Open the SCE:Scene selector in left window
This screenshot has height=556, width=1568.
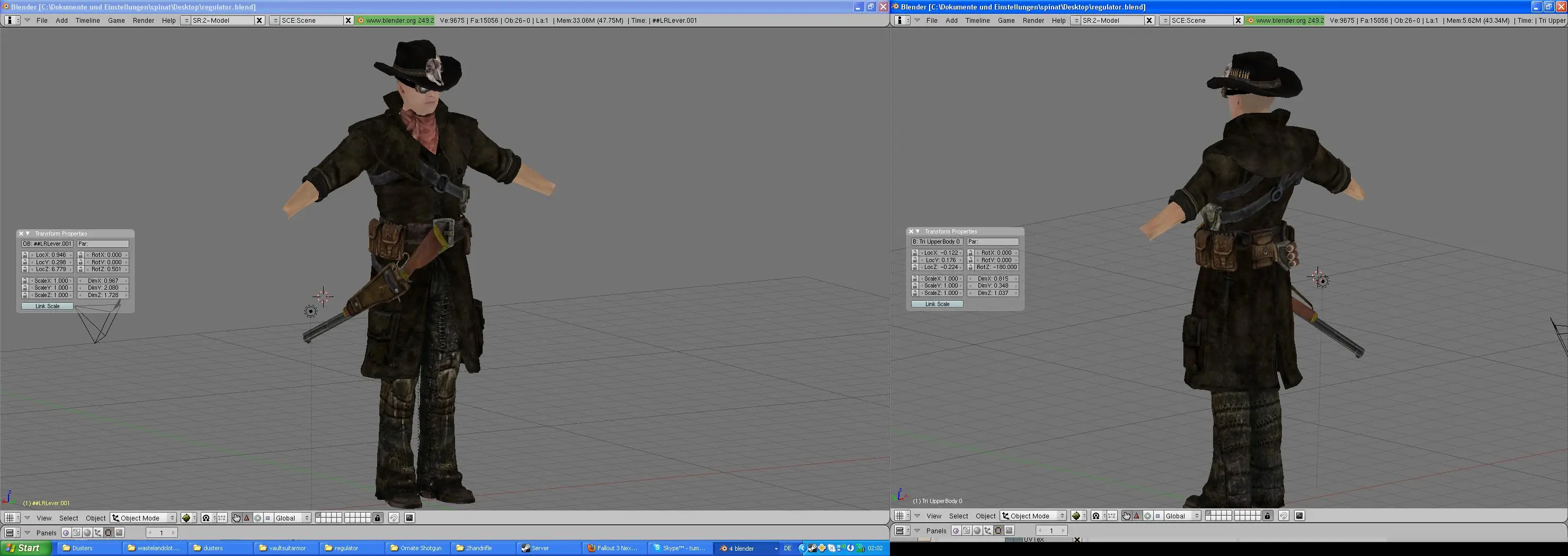[x=274, y=21]
